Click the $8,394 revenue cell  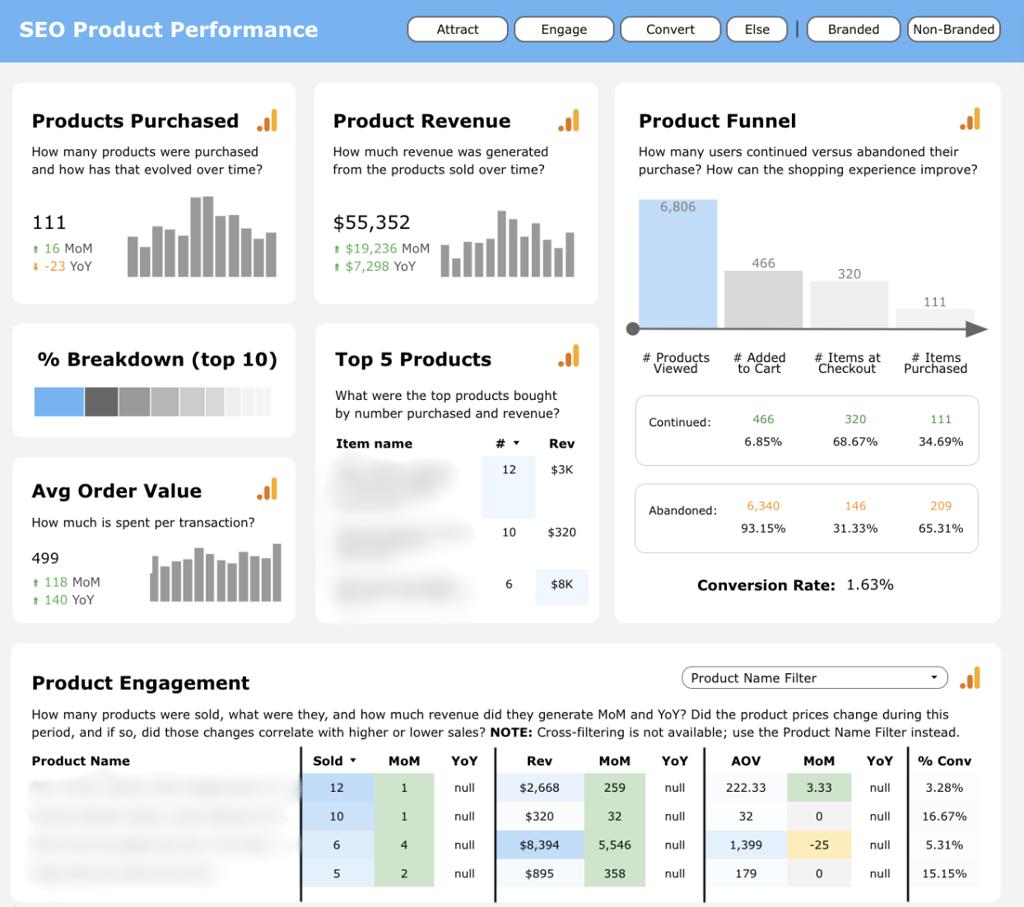pos(539,845)
